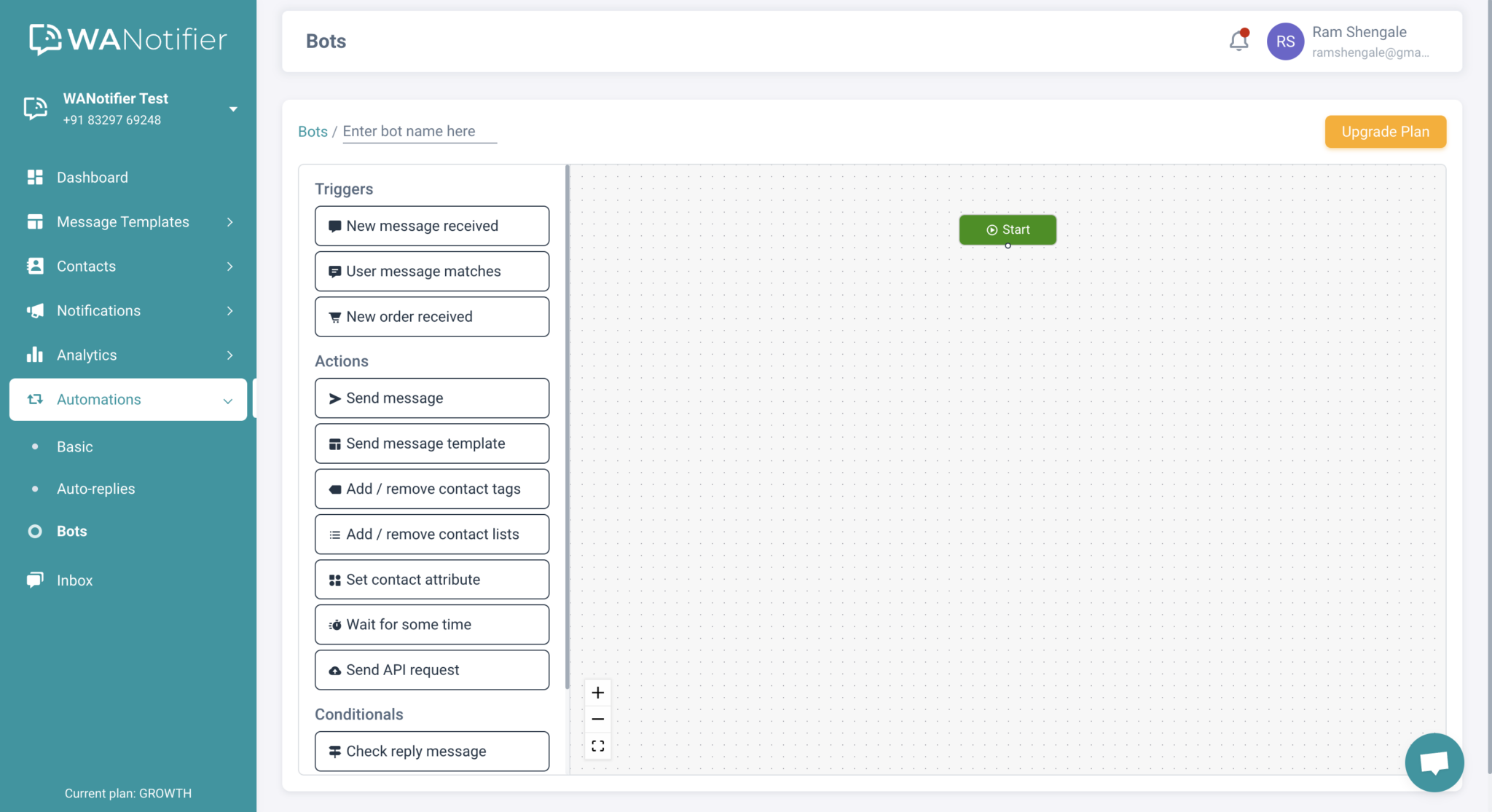Click the Upgrade Plan button

click(1384, 132)
